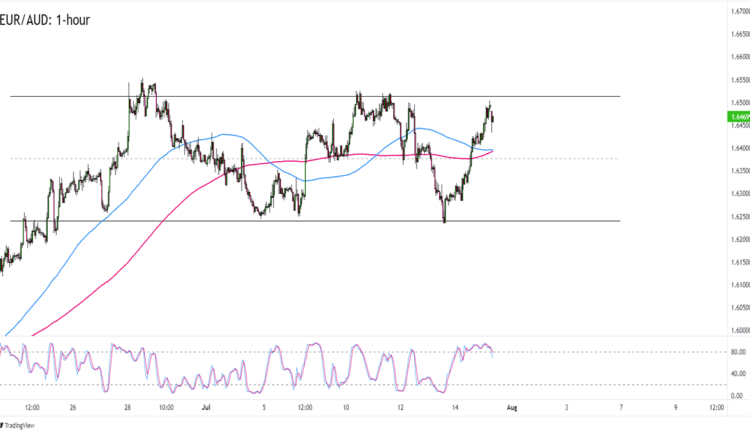Screen dimensions: 750x430
Task: Click the 28 date marker on time axis
Action: coord(129,408)
